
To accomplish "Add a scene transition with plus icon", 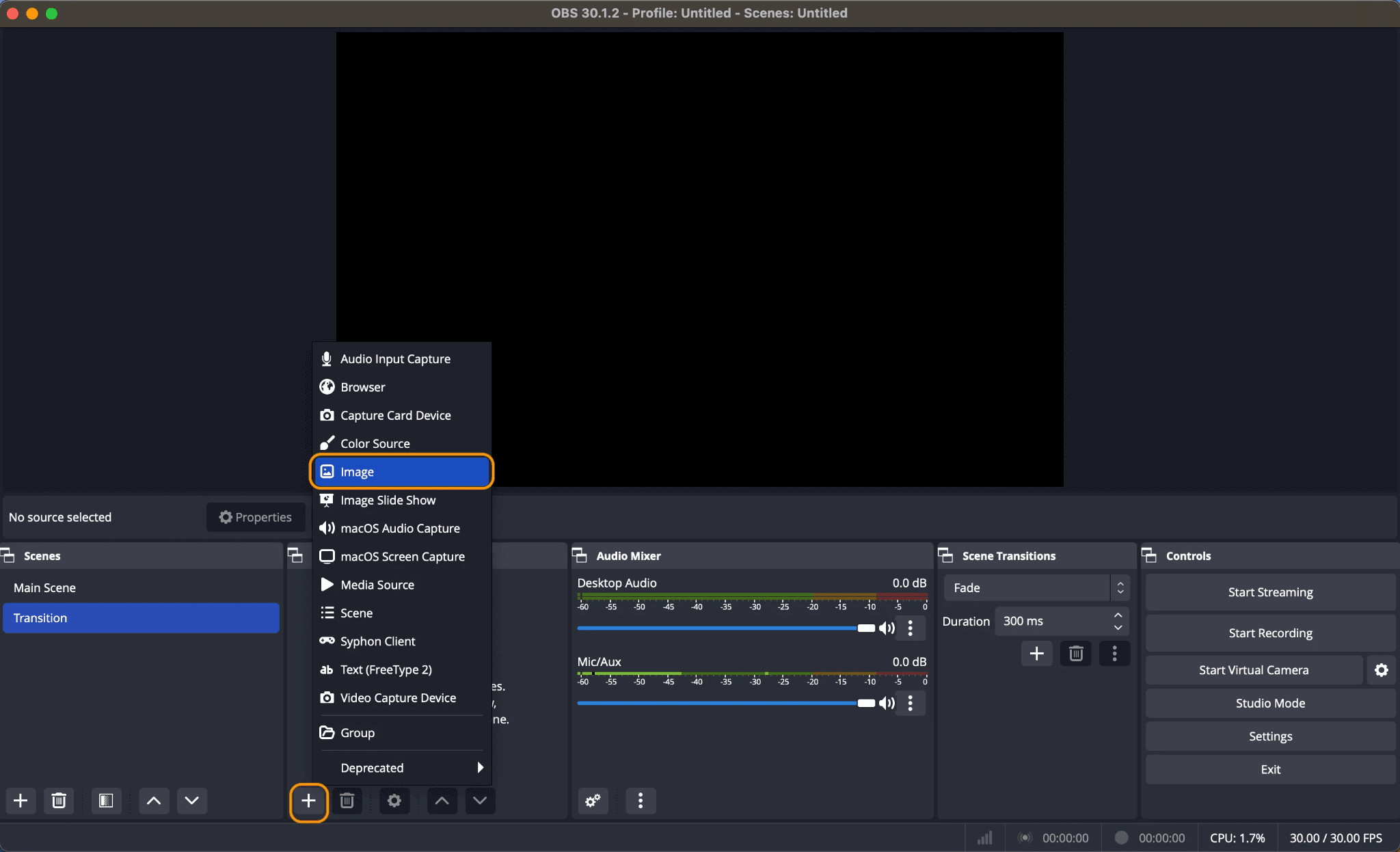I will click(x=1037, y=654).
